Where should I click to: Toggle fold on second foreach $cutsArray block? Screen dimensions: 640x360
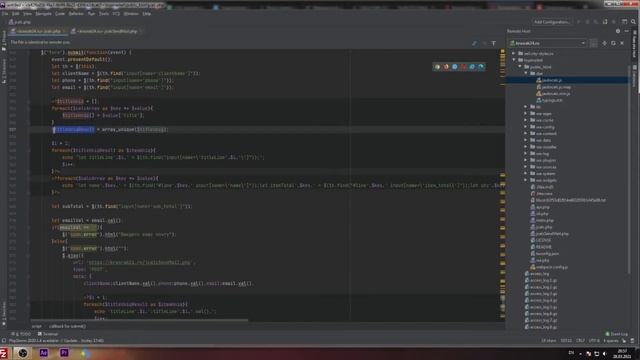click(x=29, y=178)
